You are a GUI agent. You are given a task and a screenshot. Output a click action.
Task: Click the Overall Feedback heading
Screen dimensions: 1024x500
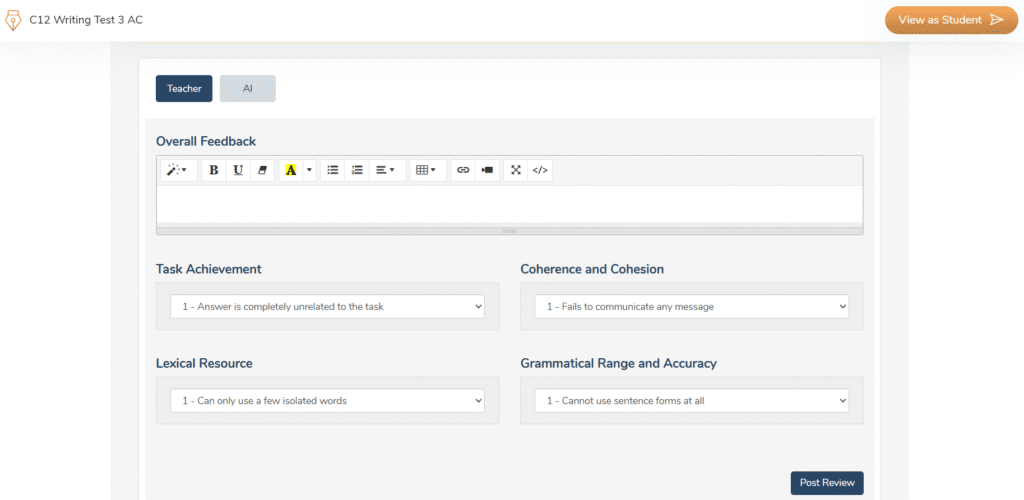click(x=206, y=141)
